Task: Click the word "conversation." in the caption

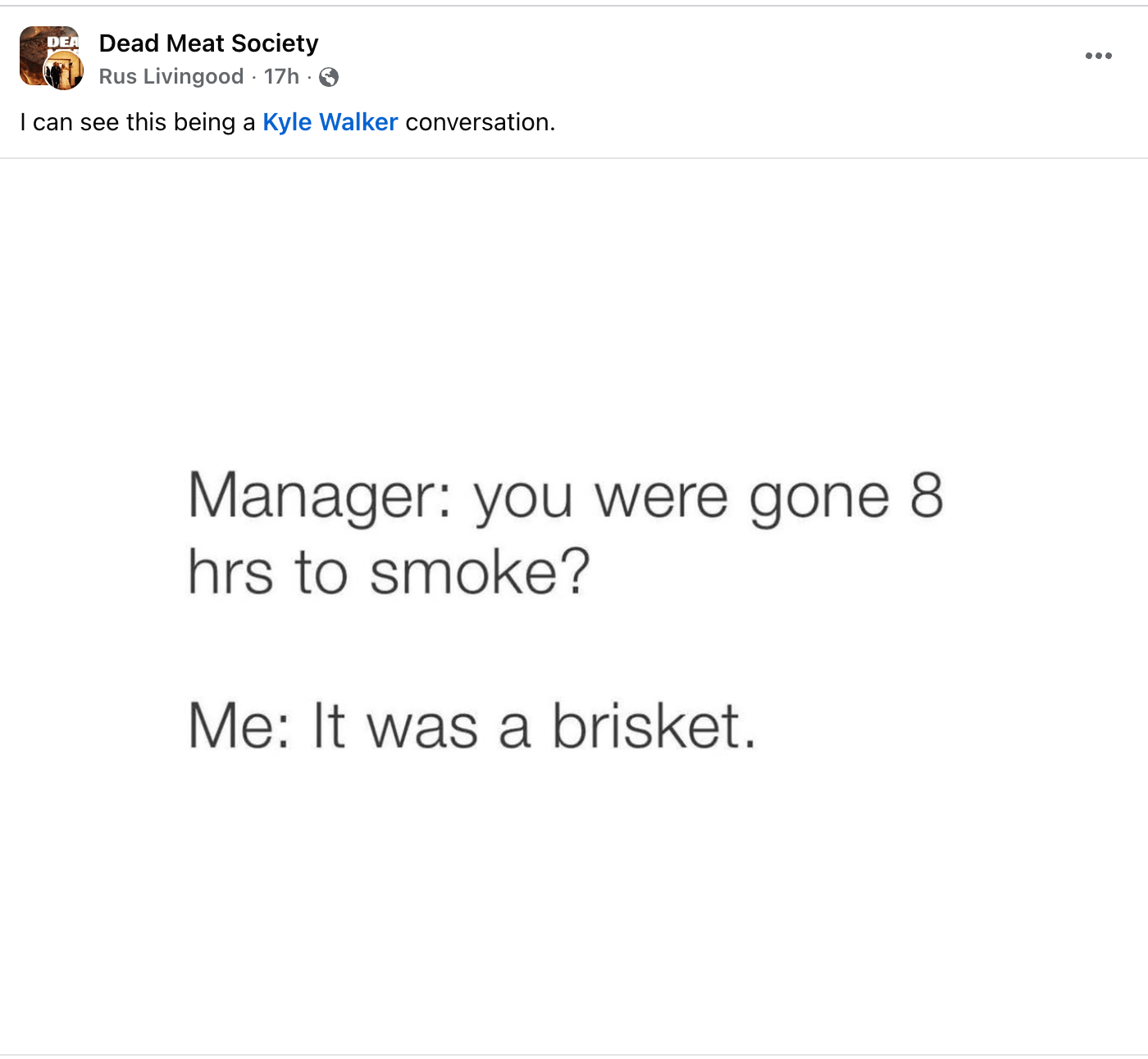Action: coord(480,122)
